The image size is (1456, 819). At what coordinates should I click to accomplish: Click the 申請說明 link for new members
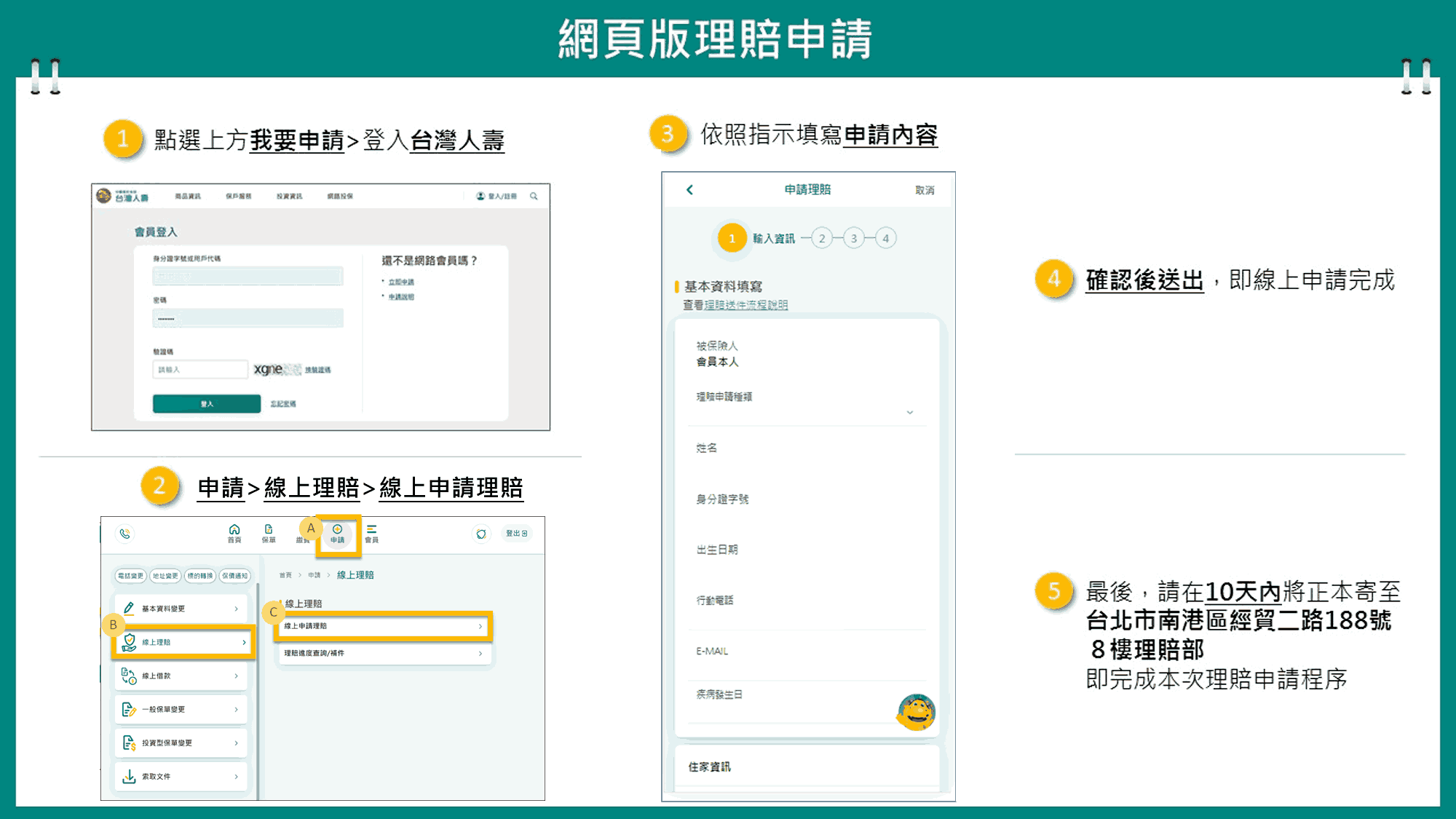(x=401, y=297)
